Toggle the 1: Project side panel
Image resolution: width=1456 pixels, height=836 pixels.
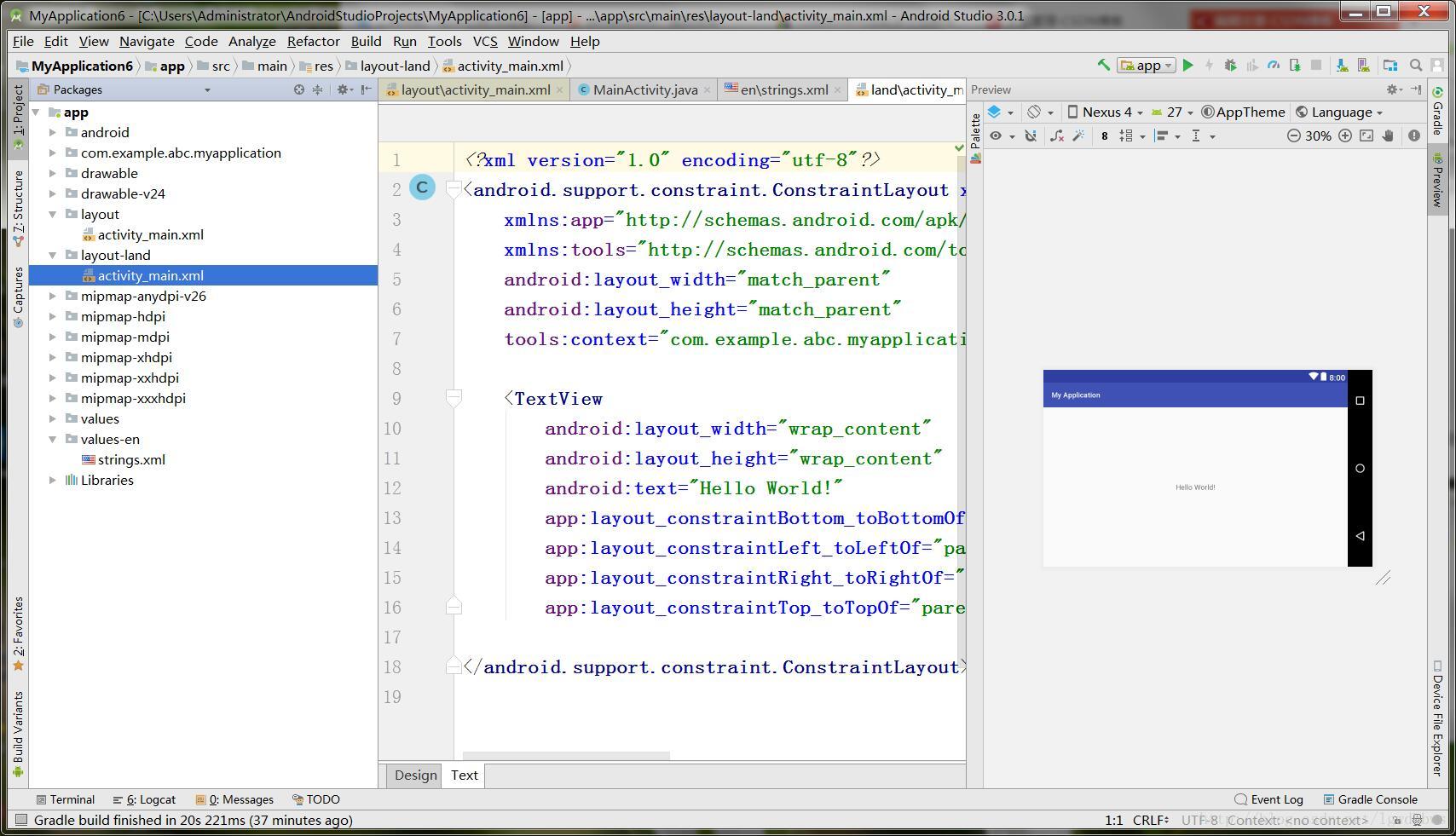click(x=18, y=118)
